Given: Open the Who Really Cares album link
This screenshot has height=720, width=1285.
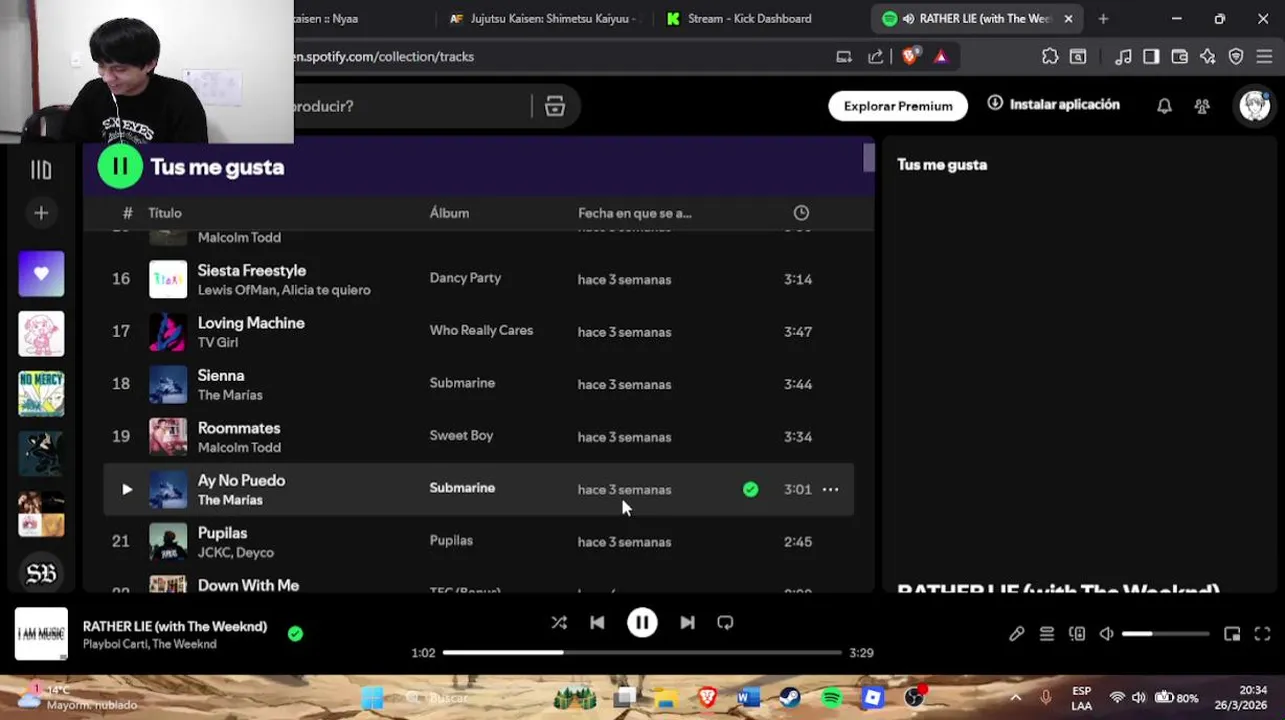Looking at the screenshot, I should (x=481, y=330).
